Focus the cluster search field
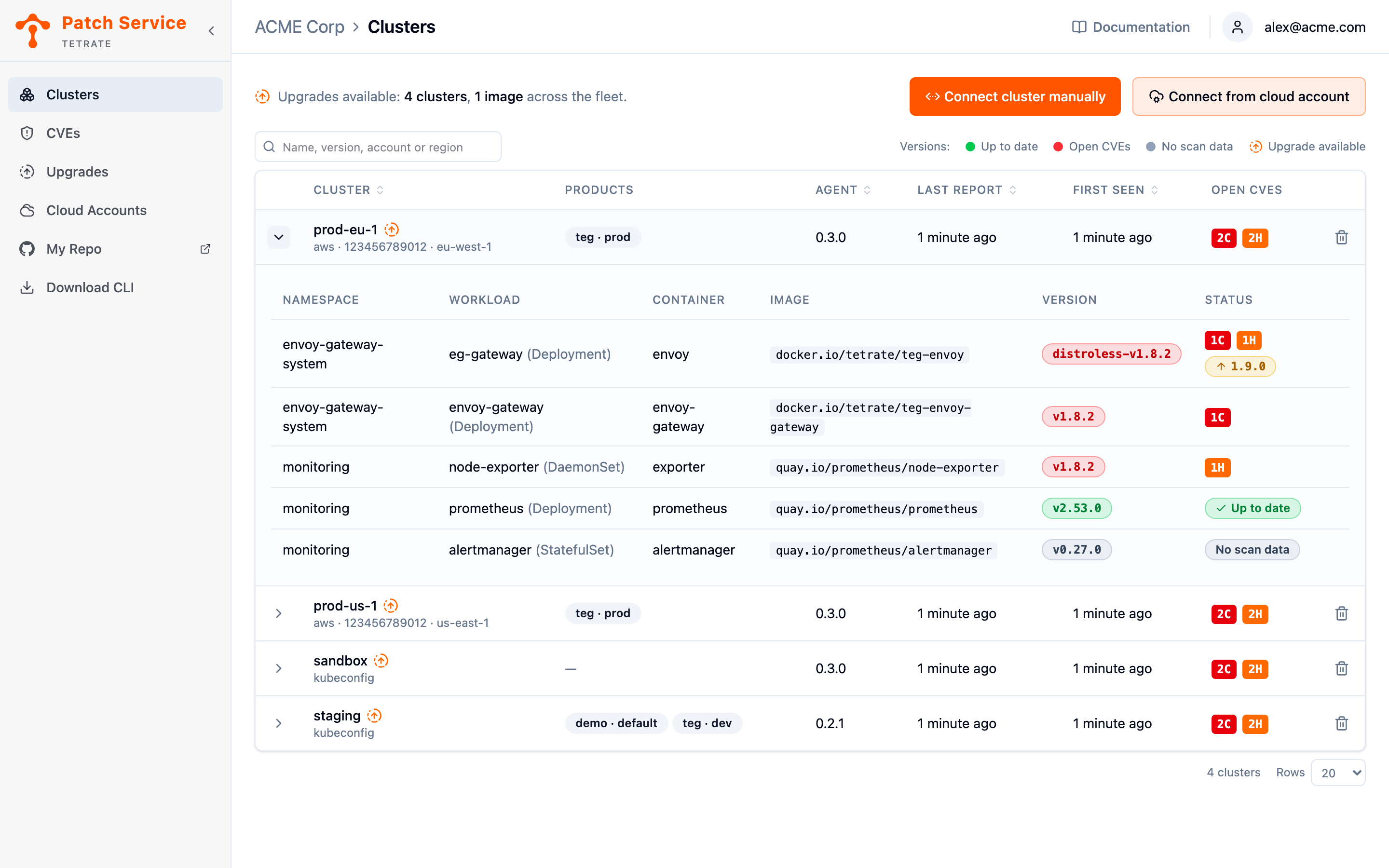1389x868 pixels. pos(378,147)
